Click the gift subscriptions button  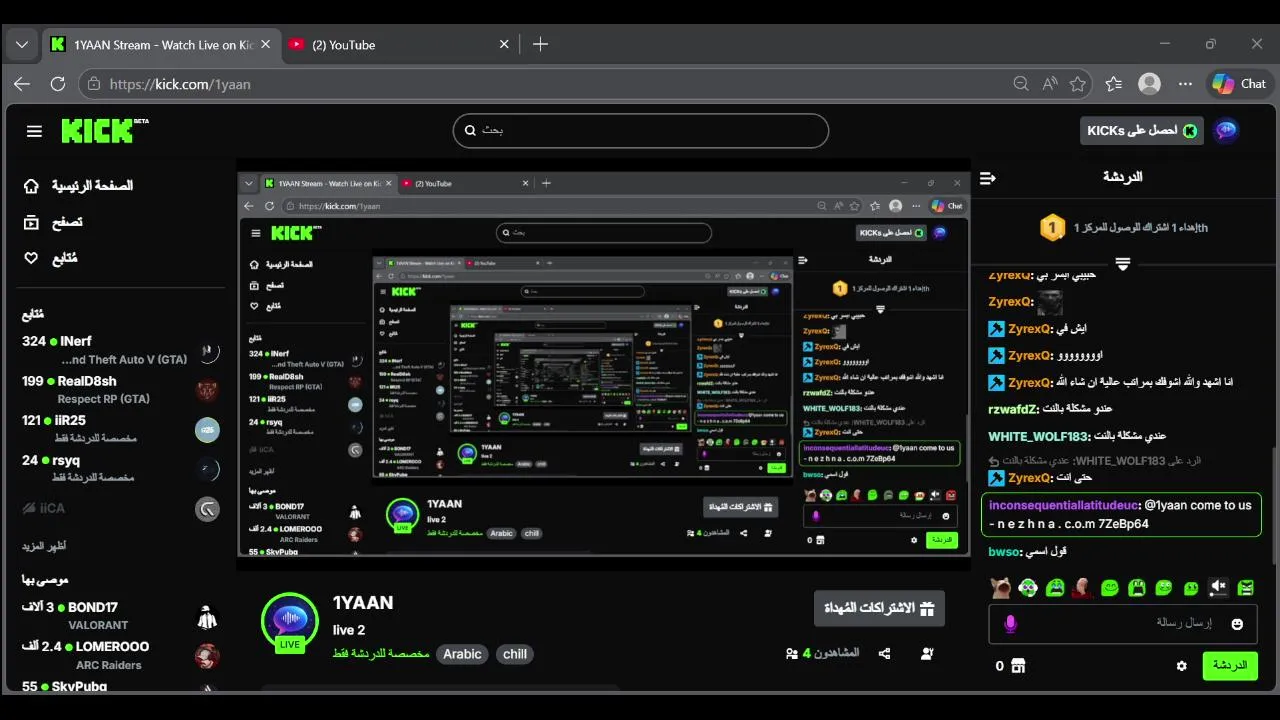coord(879,608)
